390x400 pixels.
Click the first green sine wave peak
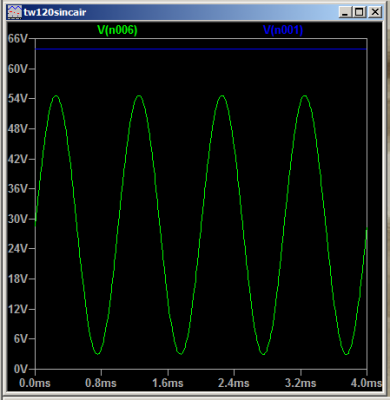coord(56,96)
